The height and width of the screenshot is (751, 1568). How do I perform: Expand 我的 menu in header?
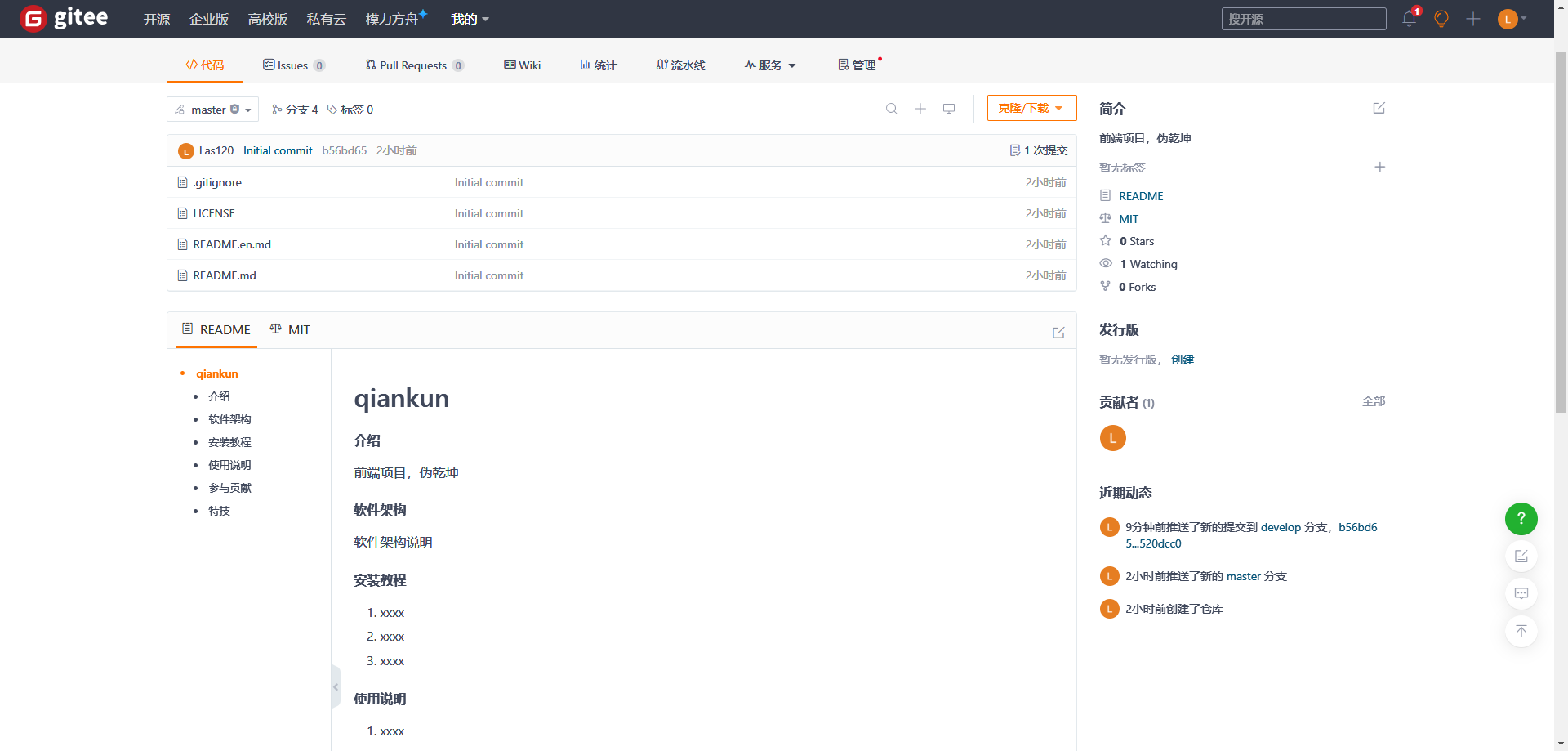point(470,19)
